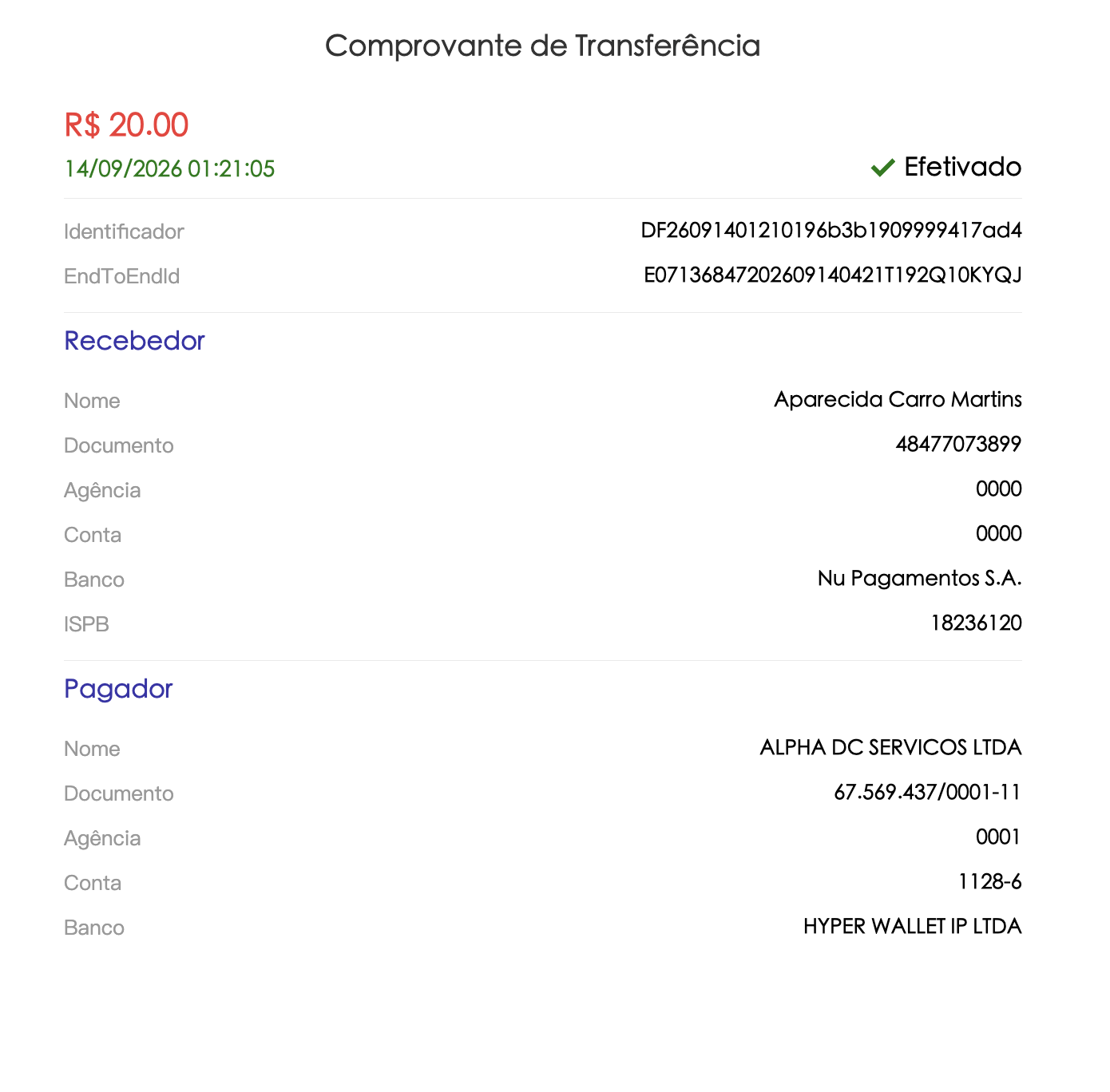The image size is (1110, 1092).
Task: Click the ISPB field label
Action: [x=86, y=625]
